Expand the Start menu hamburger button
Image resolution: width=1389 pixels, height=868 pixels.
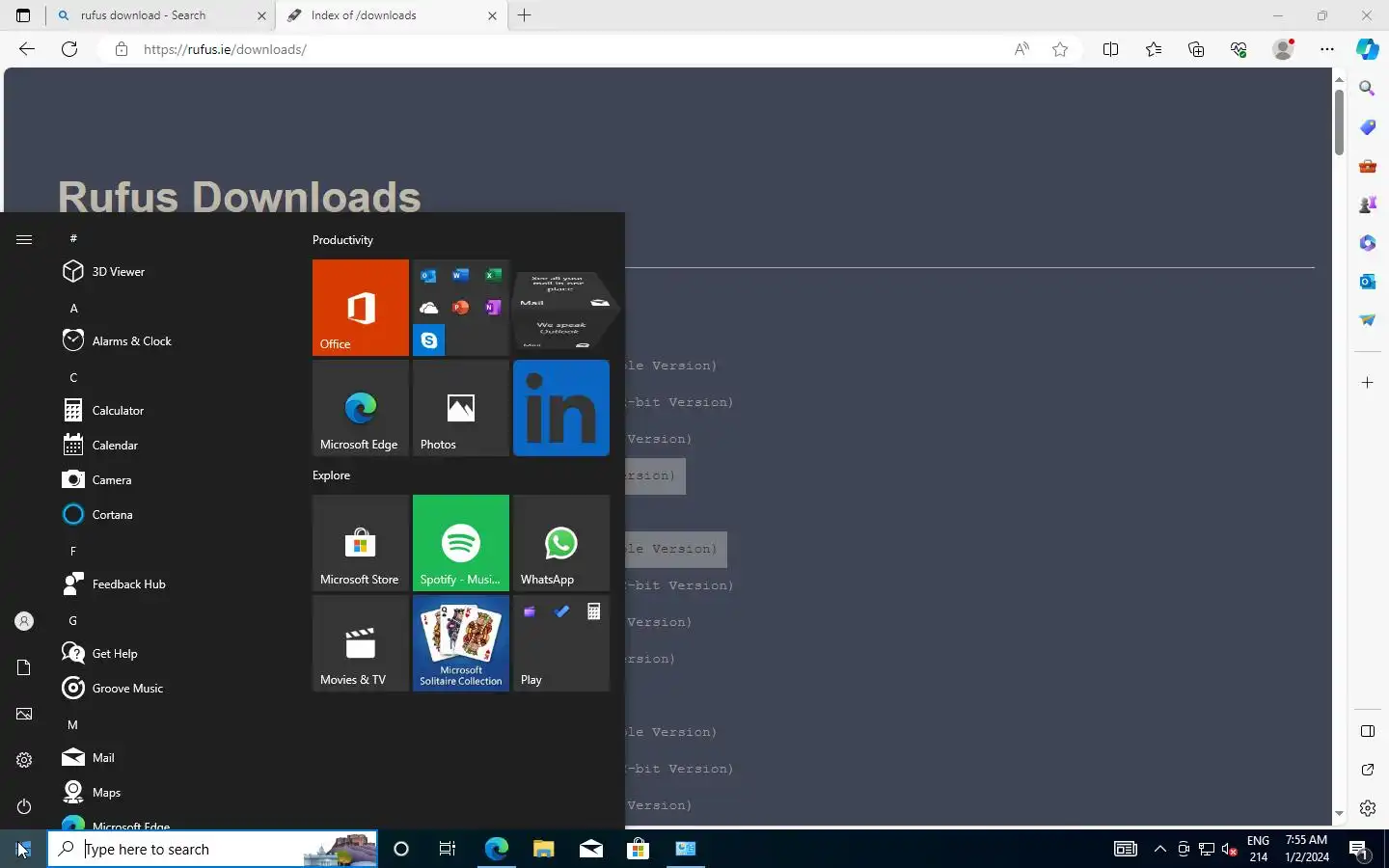24,239
